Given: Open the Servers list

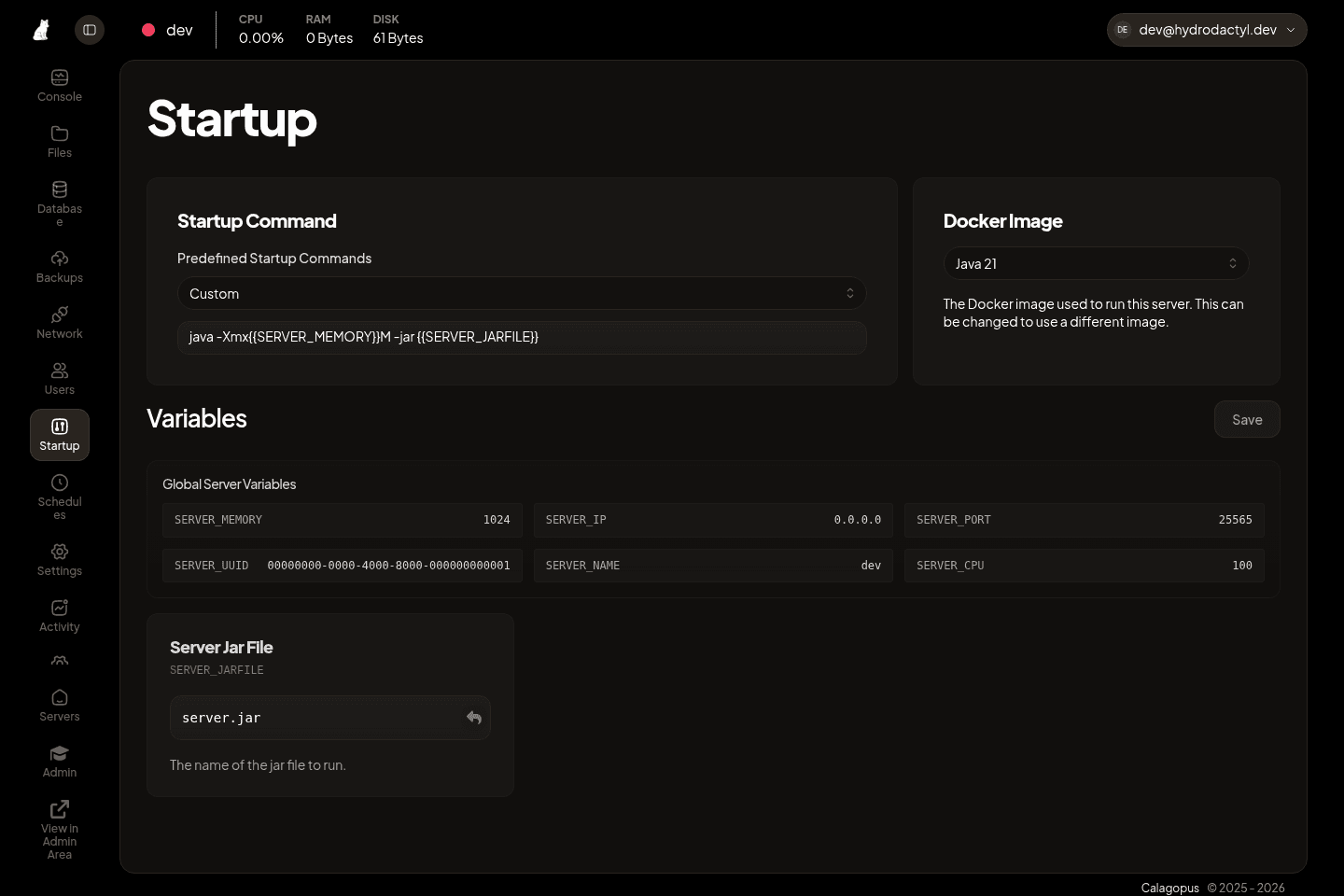Looking at the screenshot, I should coord(60,706).
